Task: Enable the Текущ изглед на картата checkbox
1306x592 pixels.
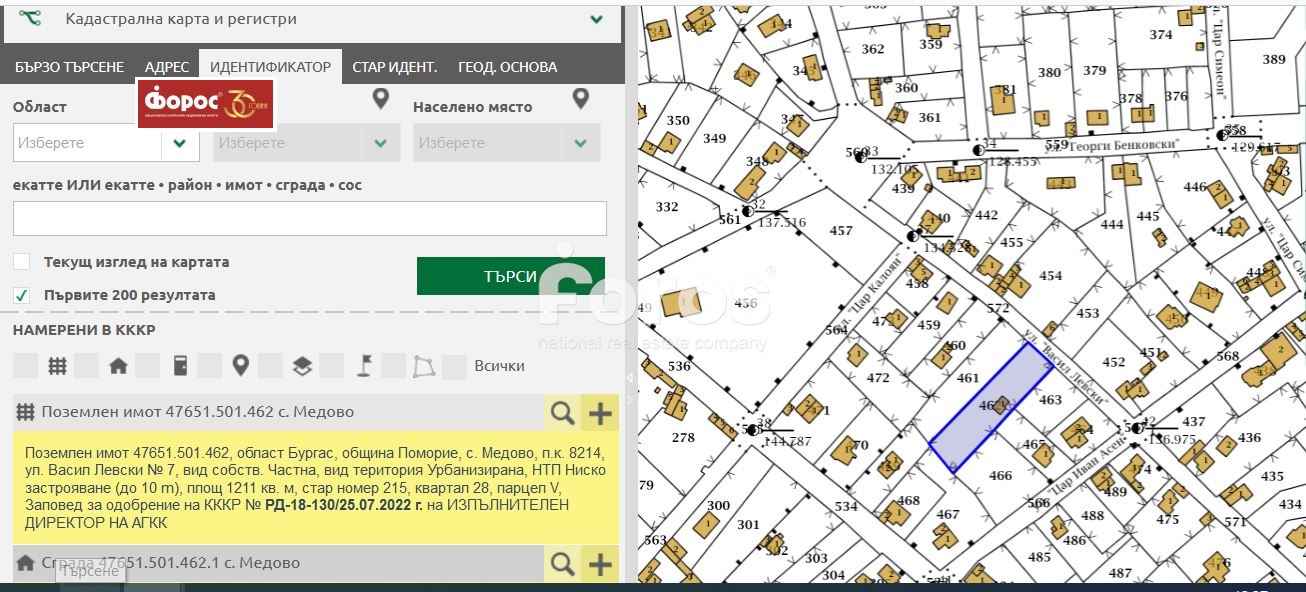Action: point(21,262)
